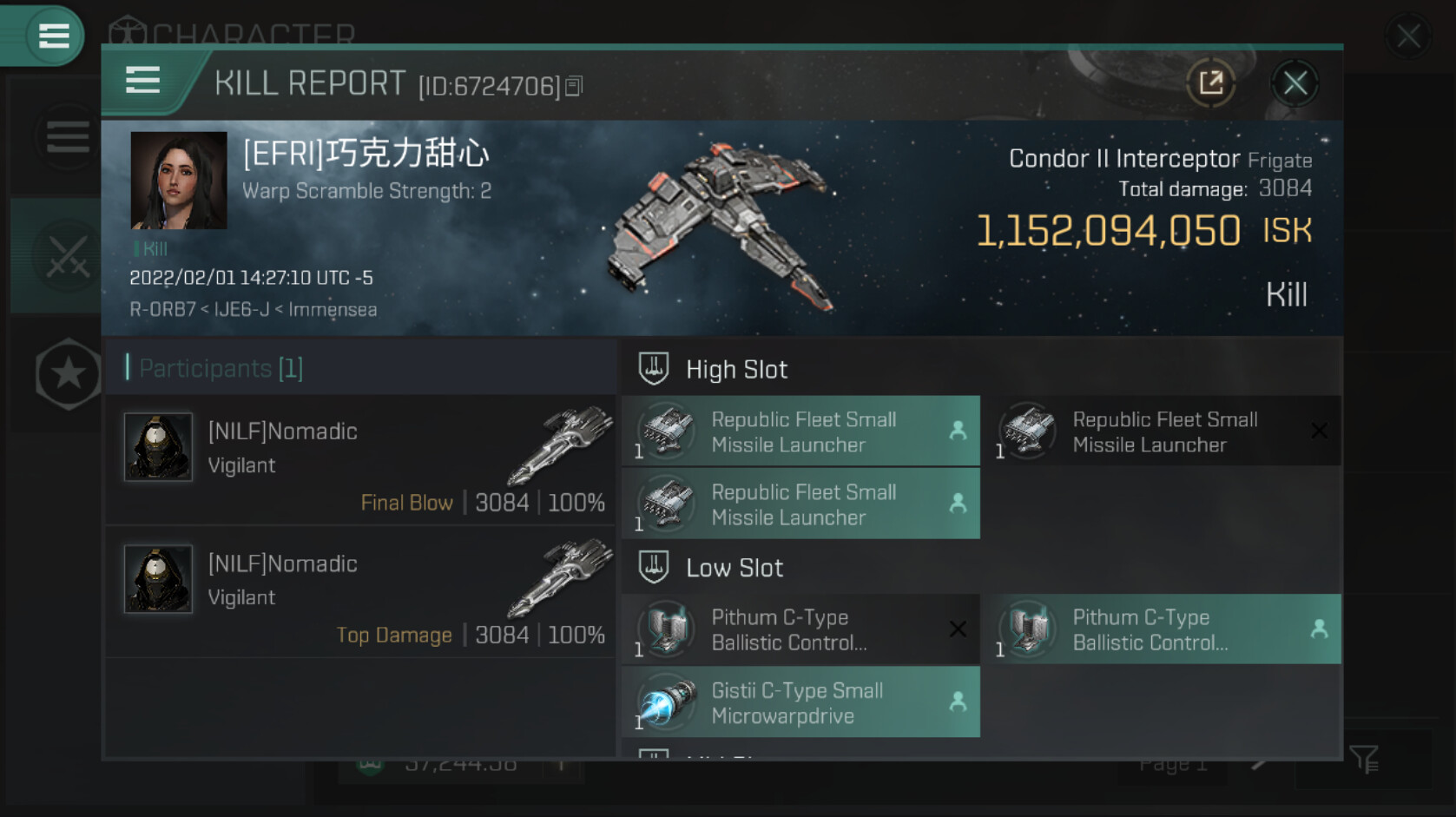This screenshot has height=817, width=1456.
Task: Click the victim character portrait
Action: [179, 181]
